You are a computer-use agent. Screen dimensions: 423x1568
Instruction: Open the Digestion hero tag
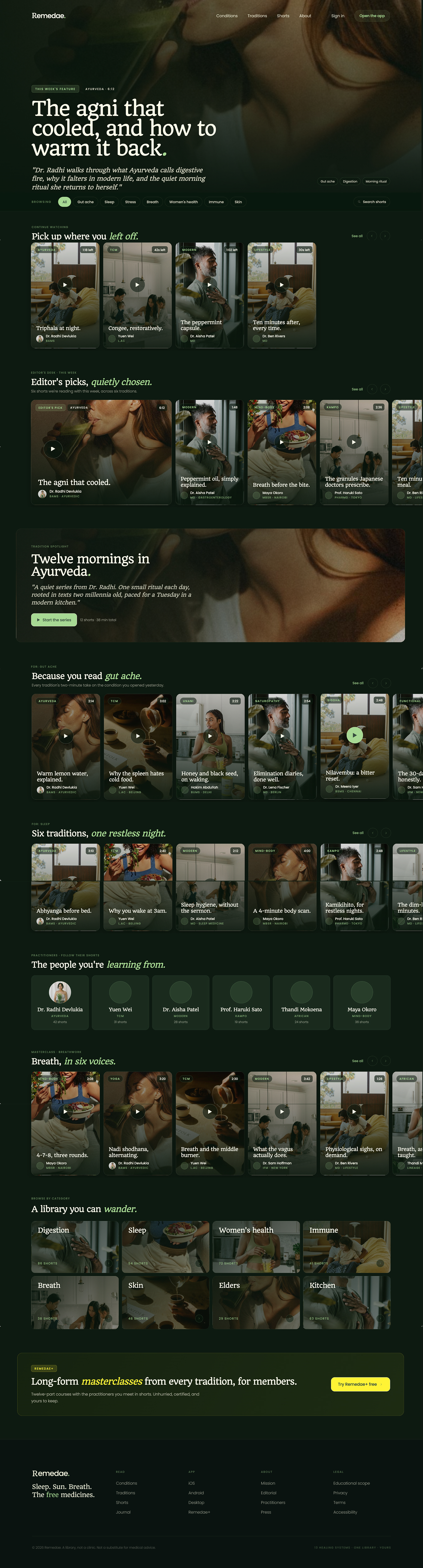coord(350,181)
